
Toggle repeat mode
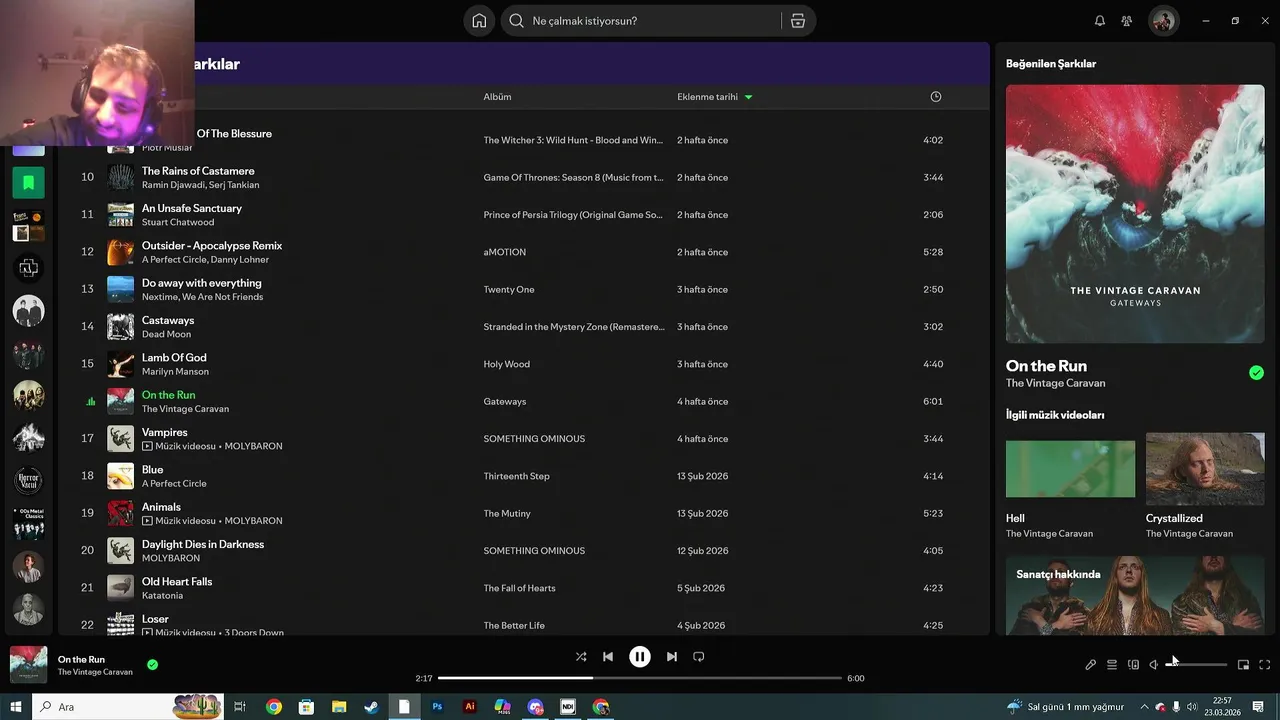click(x=699, y=657)
